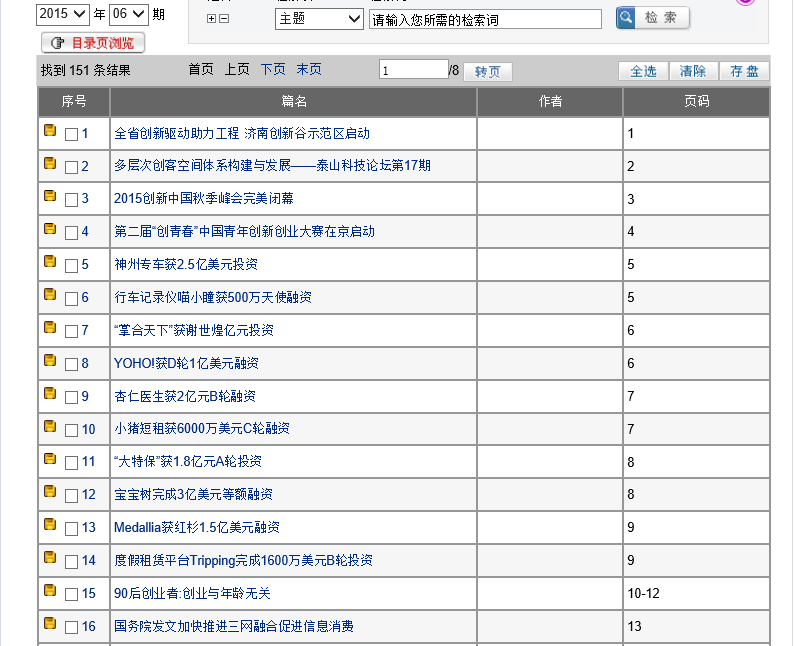Click the document icon in row 8
794x646 pixels.
click(50, 360)
